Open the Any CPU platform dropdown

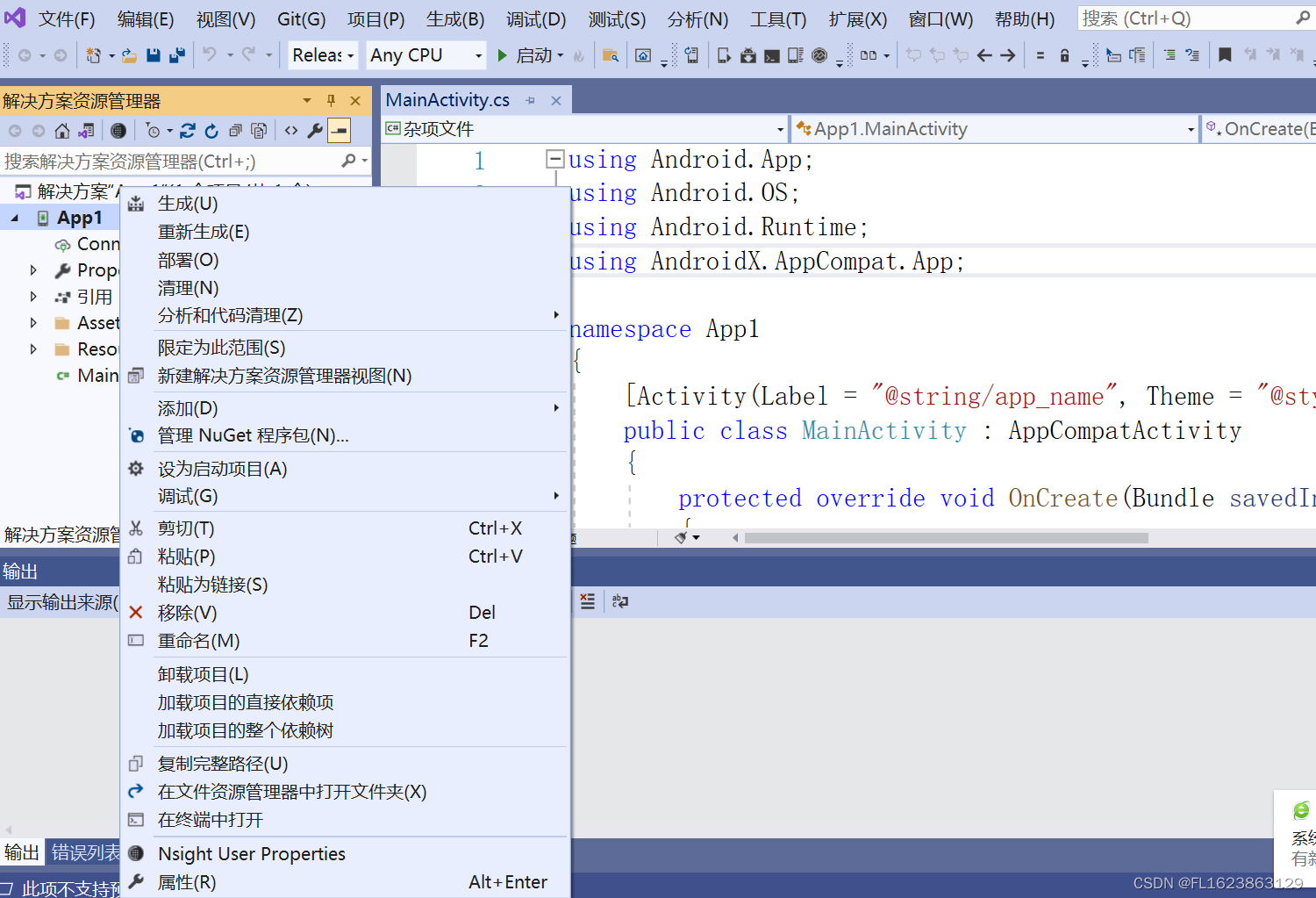coord(426,54)
